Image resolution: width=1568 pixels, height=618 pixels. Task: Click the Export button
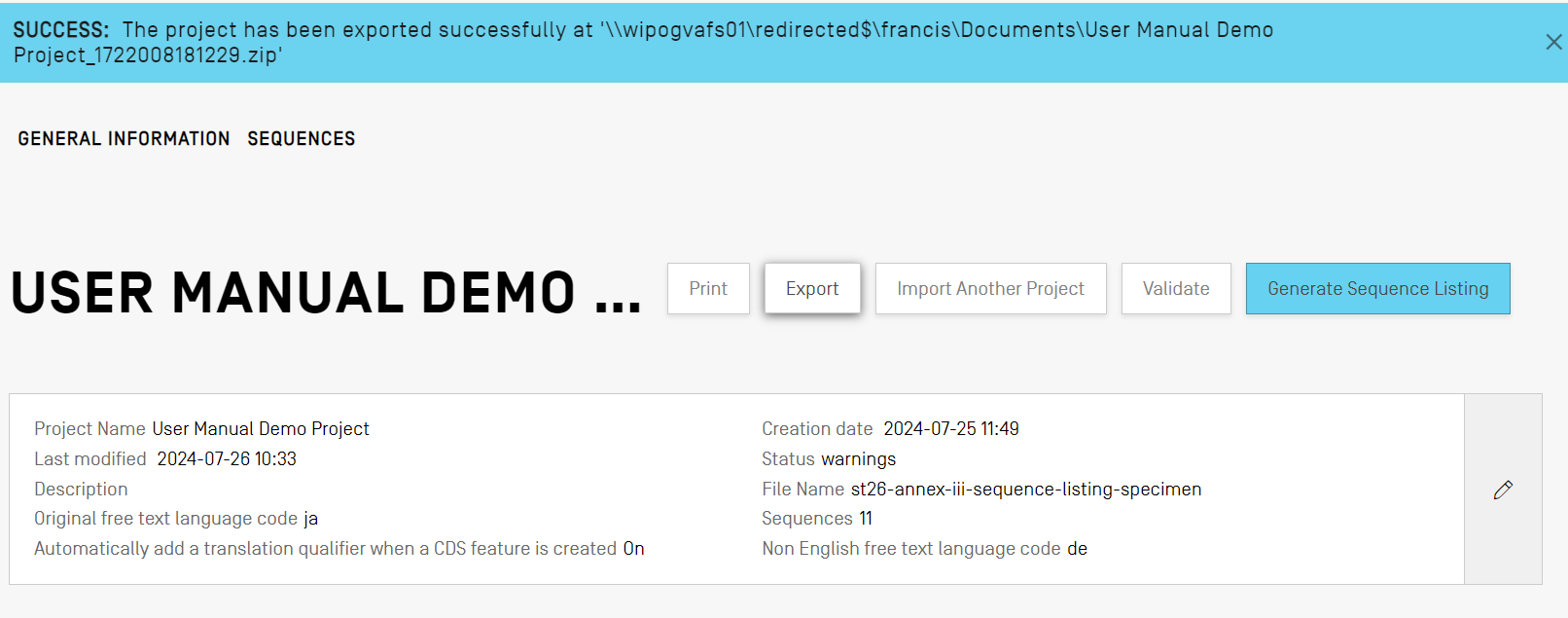(x=812, y=289)
